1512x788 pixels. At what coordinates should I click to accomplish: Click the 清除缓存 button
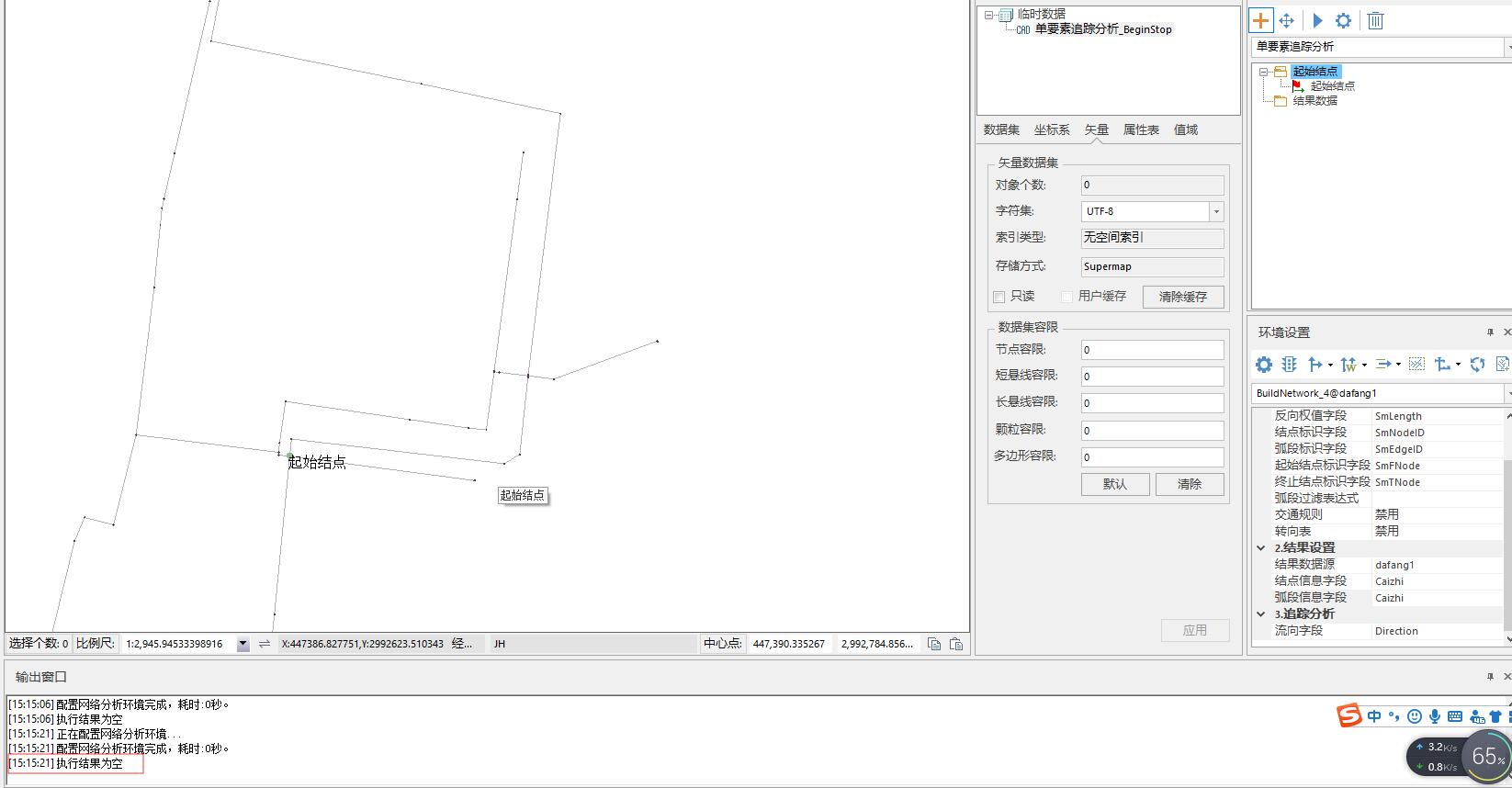coord(1183,297)
